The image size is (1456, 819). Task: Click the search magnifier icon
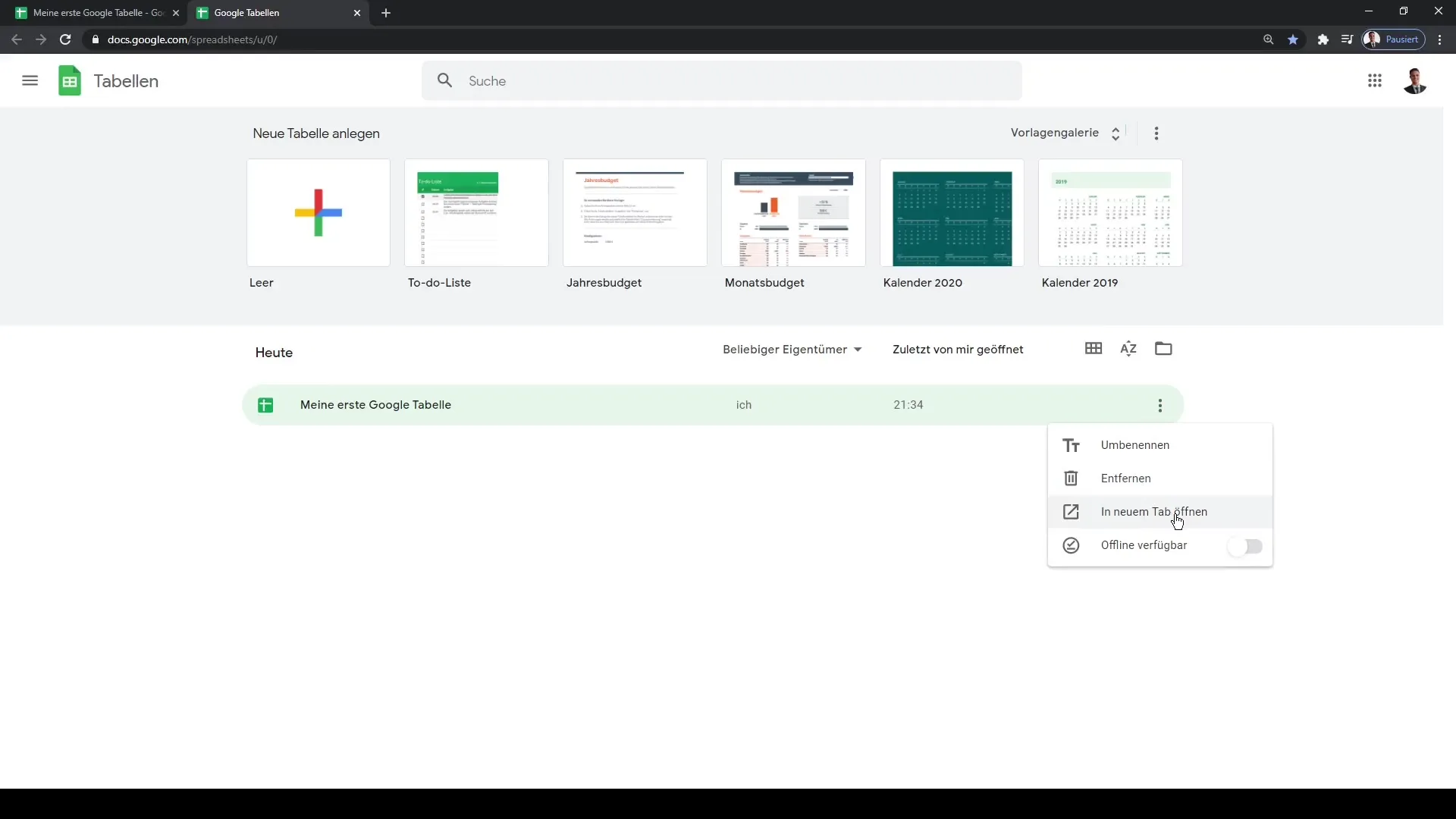pos(445,80)
